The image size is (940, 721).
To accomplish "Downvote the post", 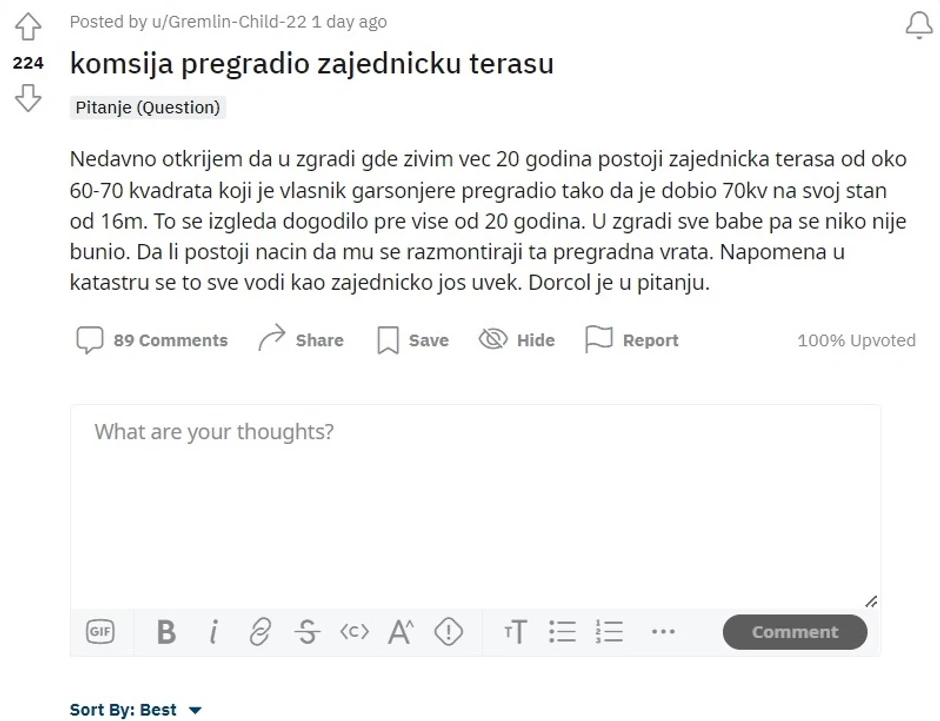I will 28,97.
